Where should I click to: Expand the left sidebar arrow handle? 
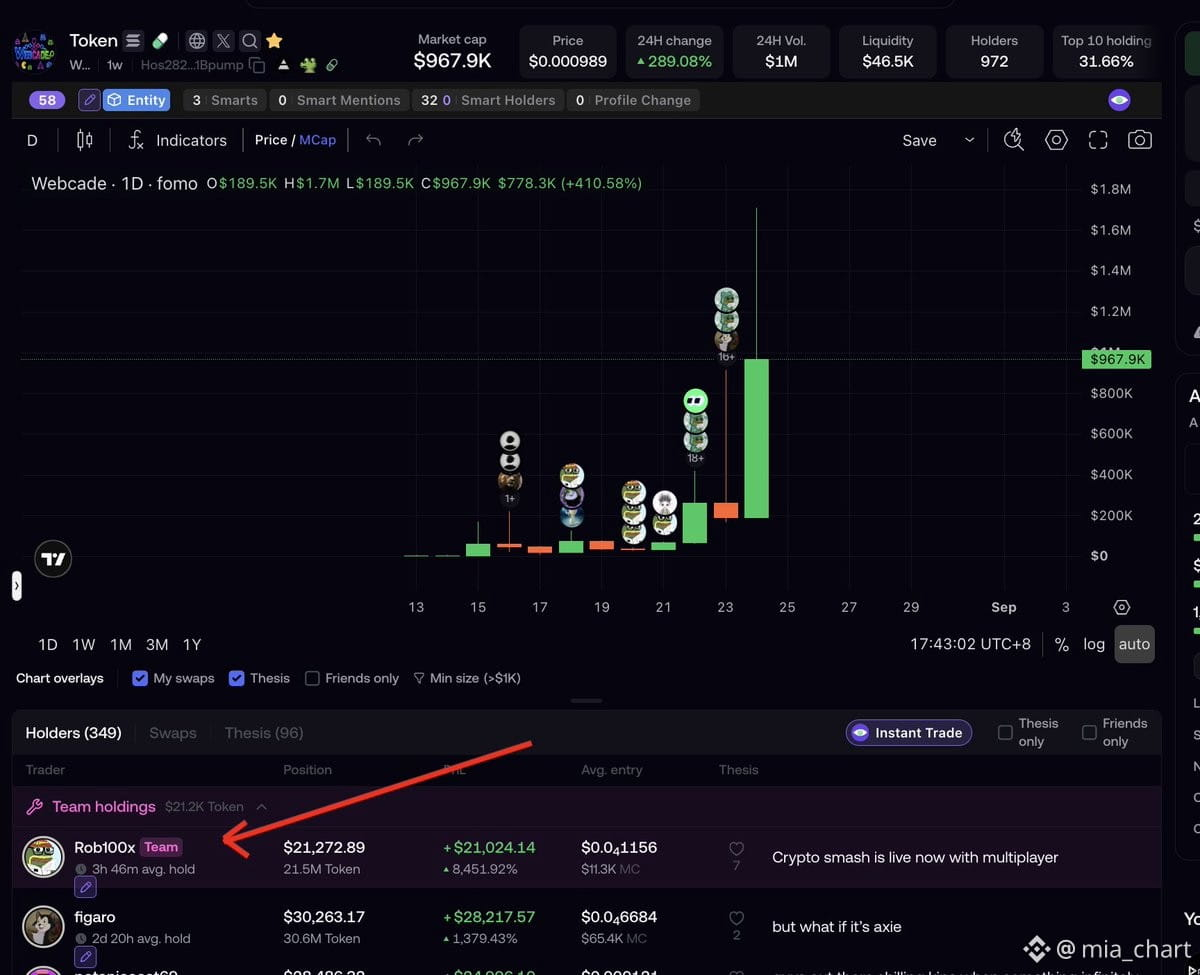(16, 585)
